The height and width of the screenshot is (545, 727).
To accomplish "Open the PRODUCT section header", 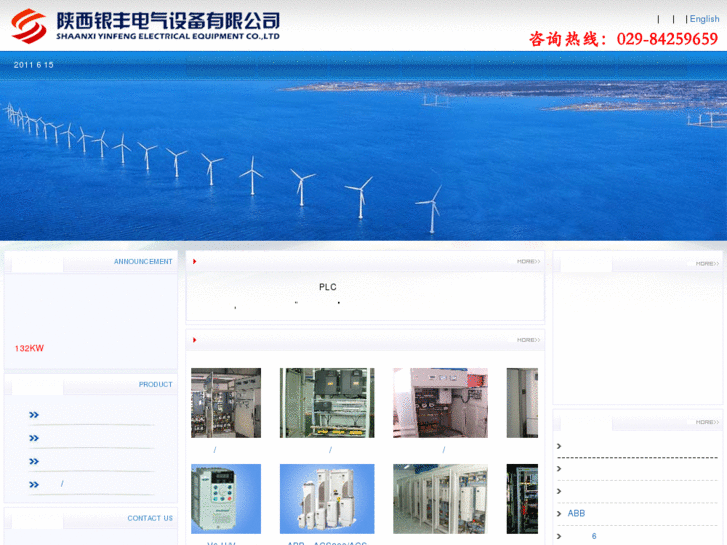I will tap(155, 385).
